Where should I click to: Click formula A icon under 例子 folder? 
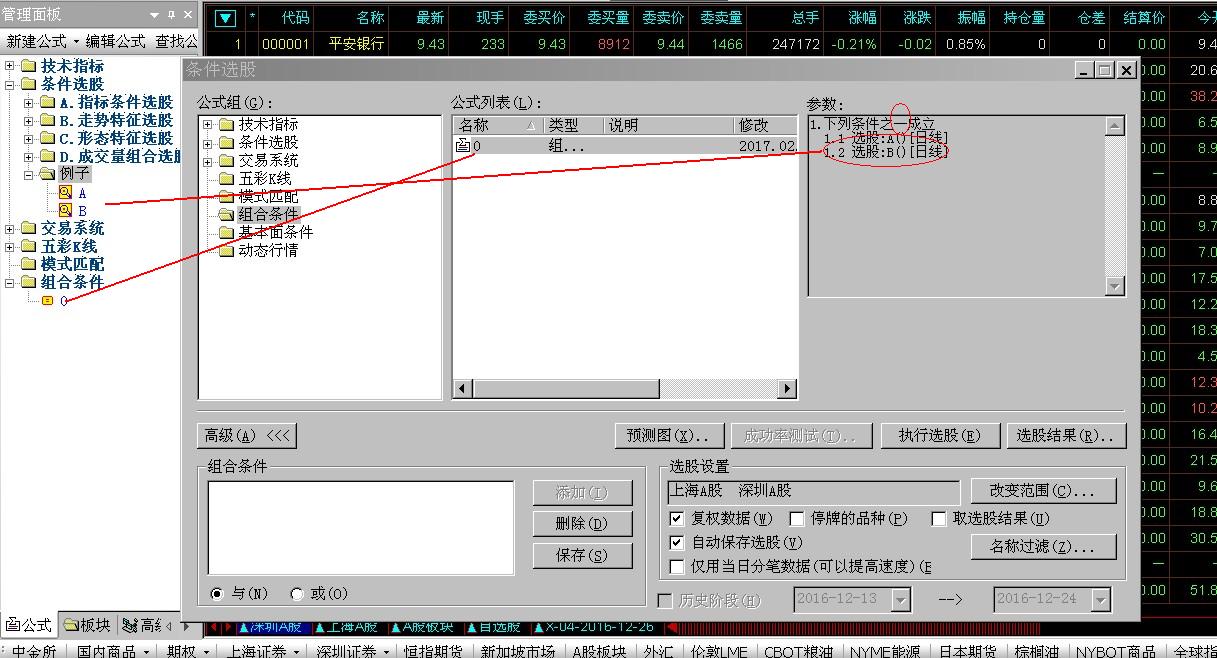(65, 192)
